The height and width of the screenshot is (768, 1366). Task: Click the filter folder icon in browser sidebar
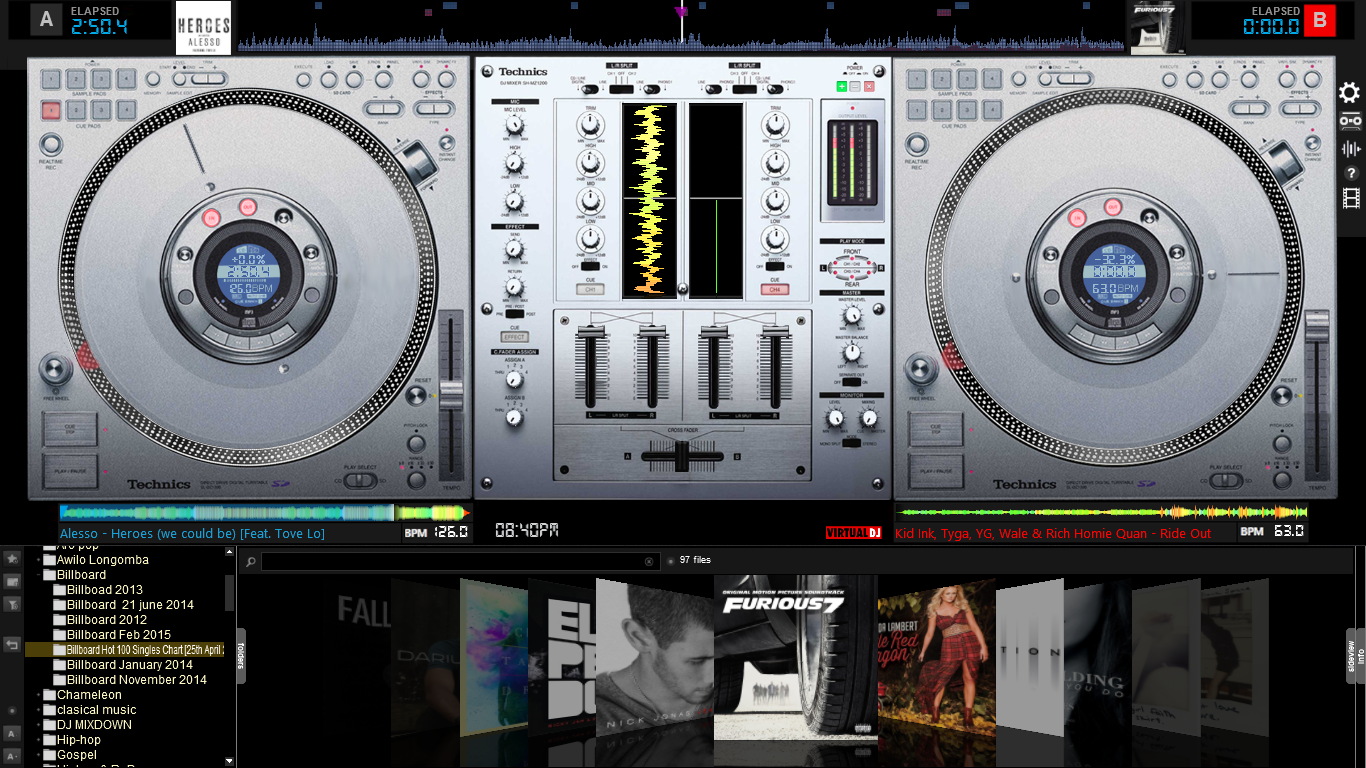coord(12,604)
